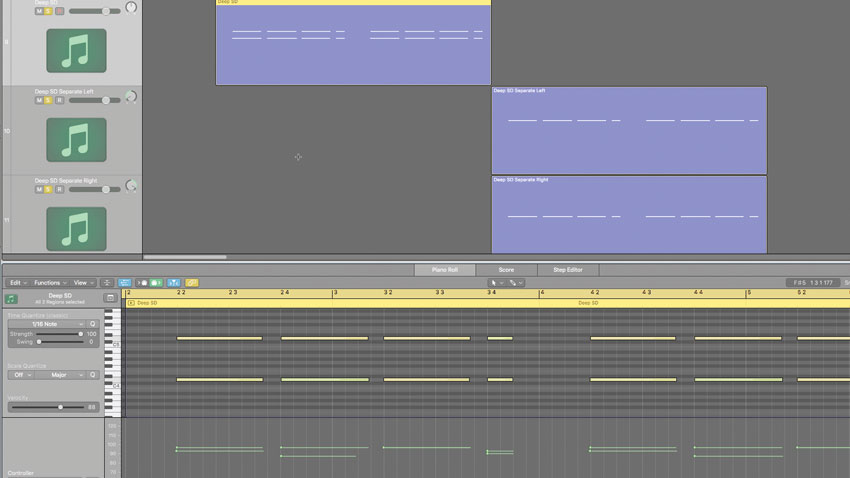Select the first lower note in Piano Roll
Screen dimensions: 850x478
click(220, 379)
